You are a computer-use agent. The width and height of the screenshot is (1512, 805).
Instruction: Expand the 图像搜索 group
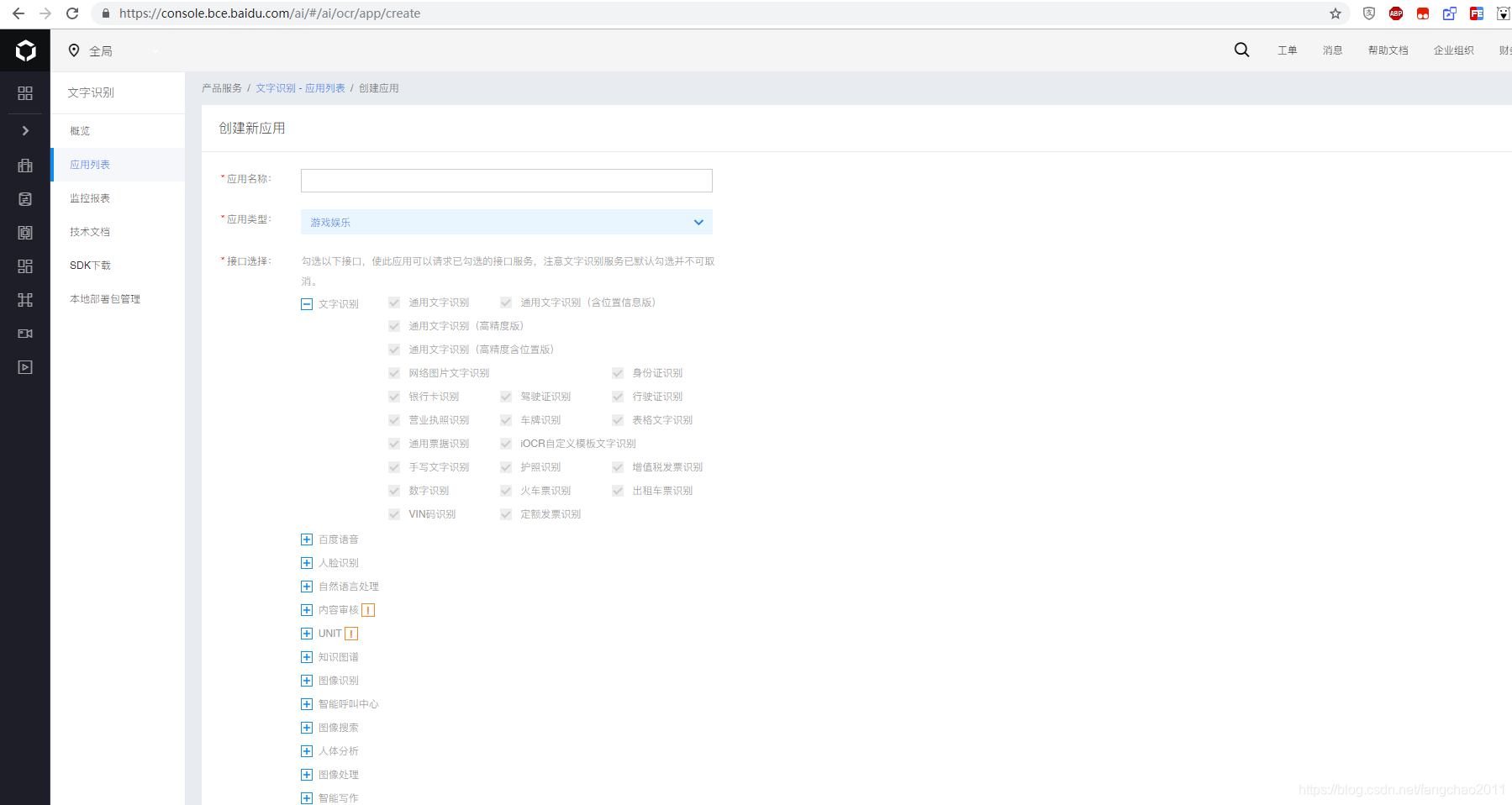[307, 728]
